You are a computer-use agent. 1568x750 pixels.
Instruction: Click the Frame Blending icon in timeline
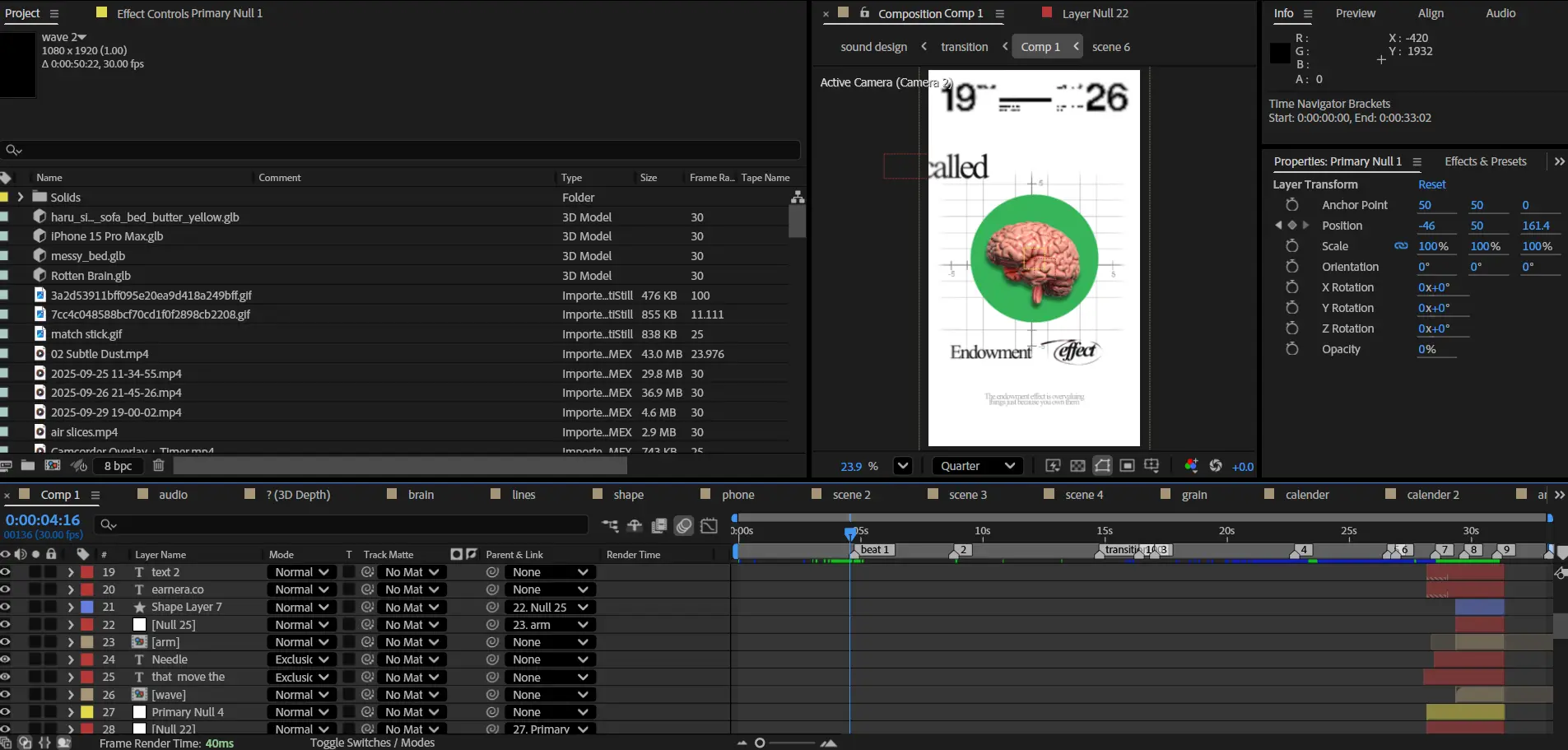click(659, 526)
